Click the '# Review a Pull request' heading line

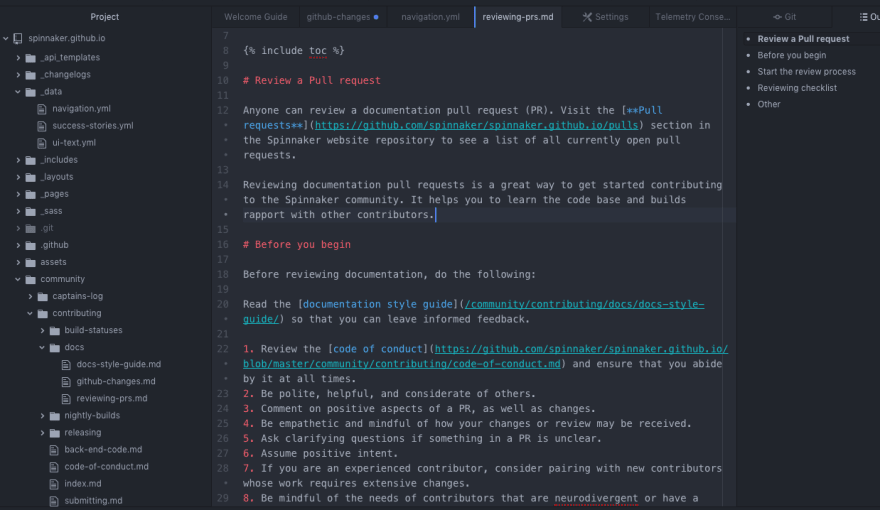pyautogui.click(x=311, y=80)
